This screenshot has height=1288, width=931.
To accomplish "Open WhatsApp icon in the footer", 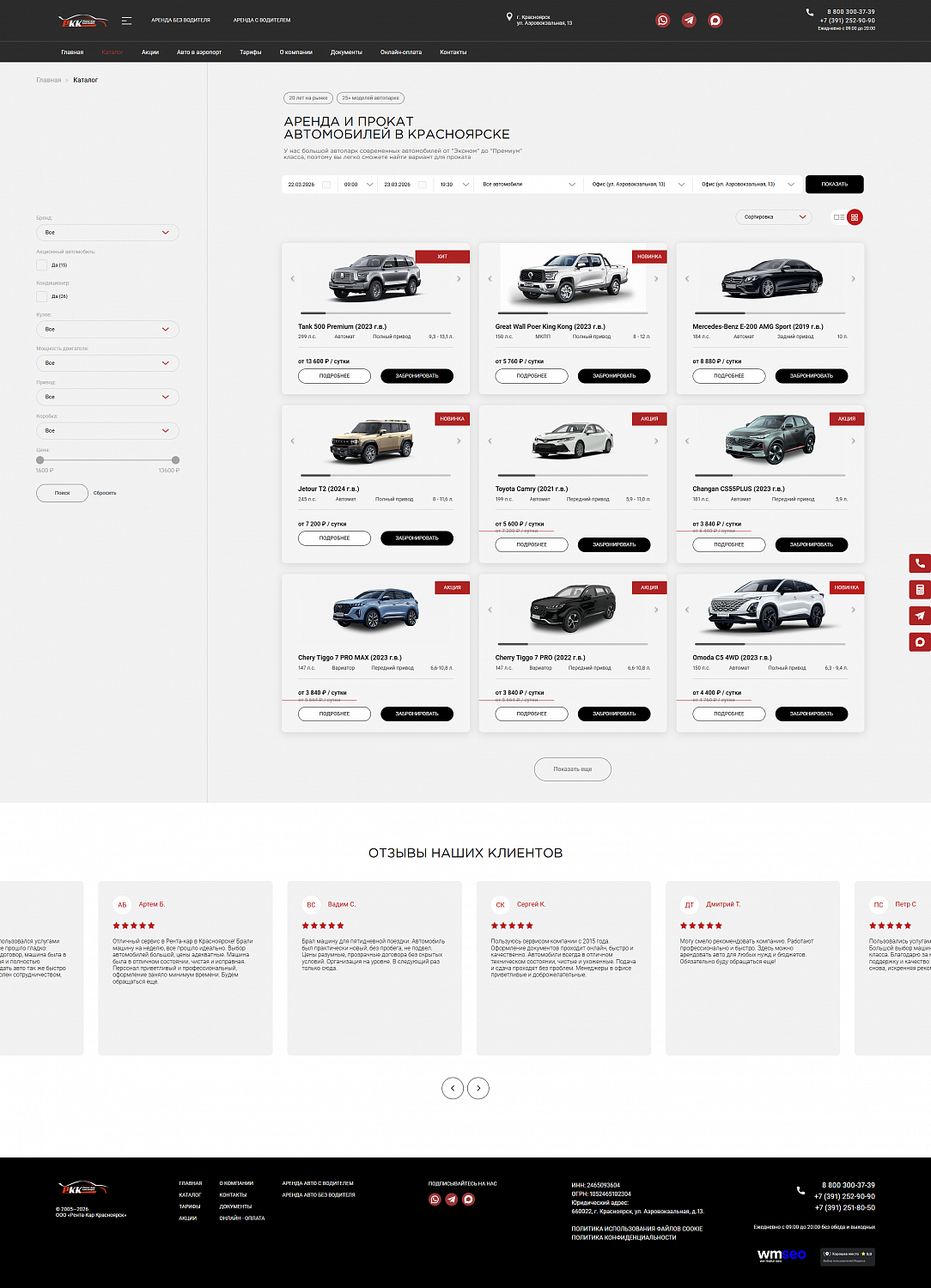I will tap(435, 1200).
